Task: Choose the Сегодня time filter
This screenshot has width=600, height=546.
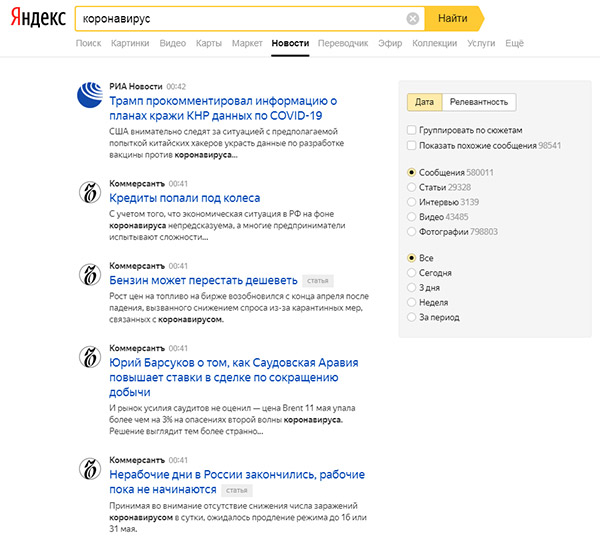Action: (411, 273)
